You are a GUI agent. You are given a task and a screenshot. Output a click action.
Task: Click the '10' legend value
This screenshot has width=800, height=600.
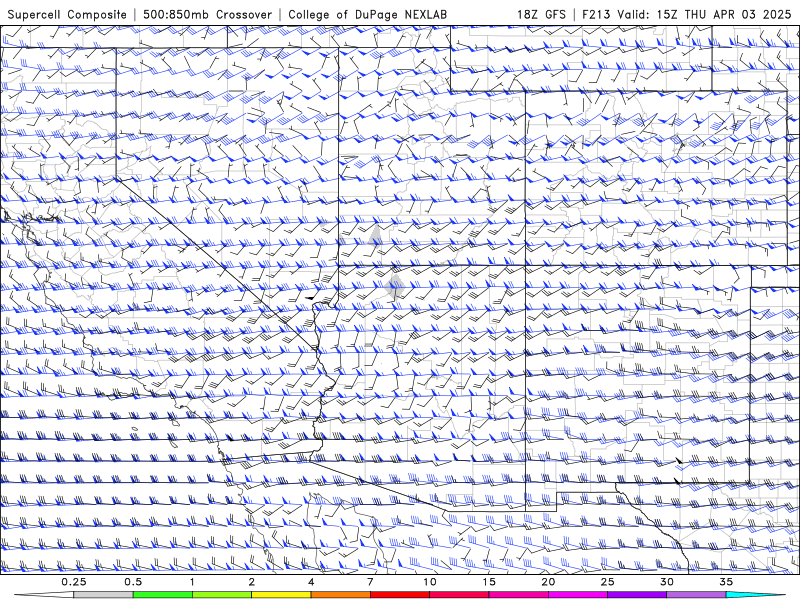click(430, 582)
